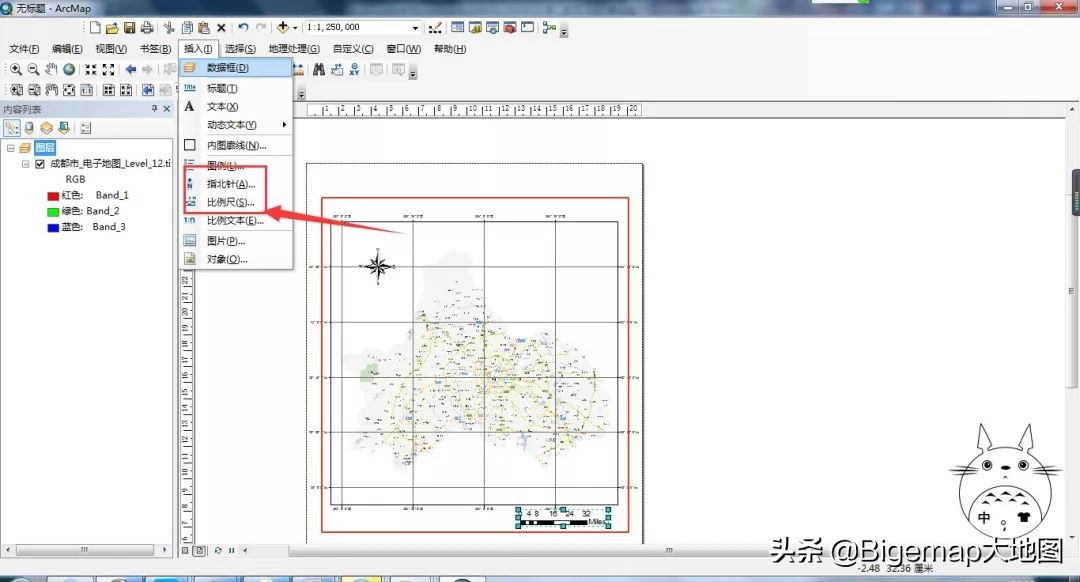Click the Full Extent globe icon

click(69, 69)
